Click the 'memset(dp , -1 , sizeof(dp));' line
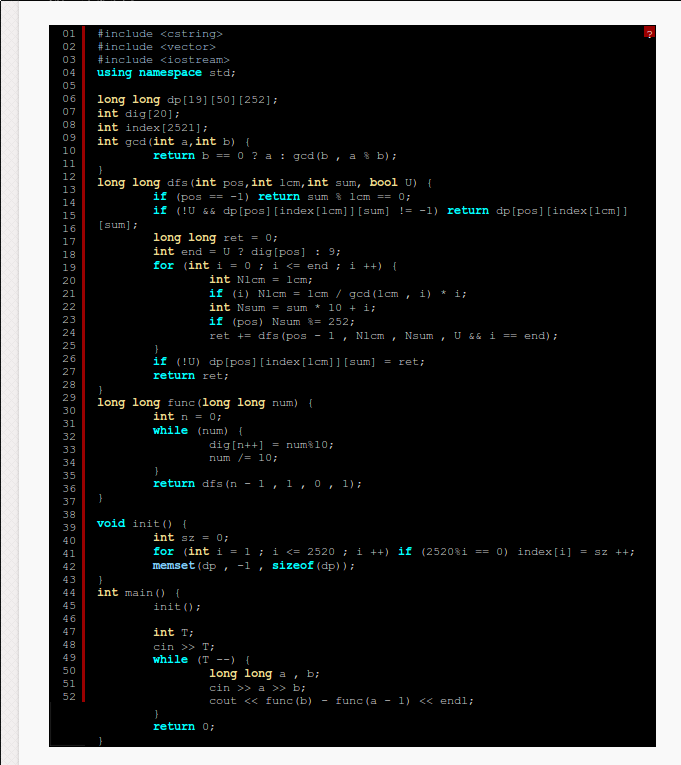The height and width of the screenshot is (765, 681). 254,565
